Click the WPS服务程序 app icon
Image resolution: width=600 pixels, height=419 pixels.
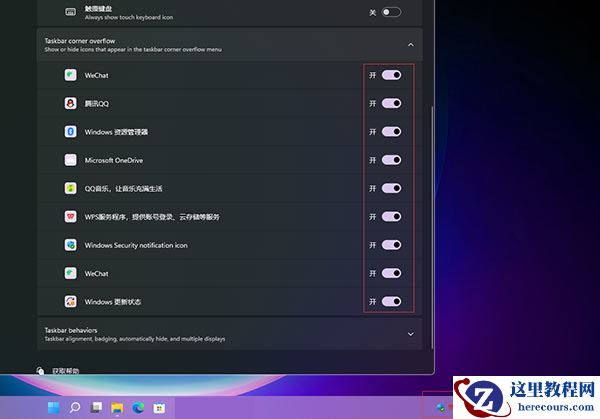(70, 217)
